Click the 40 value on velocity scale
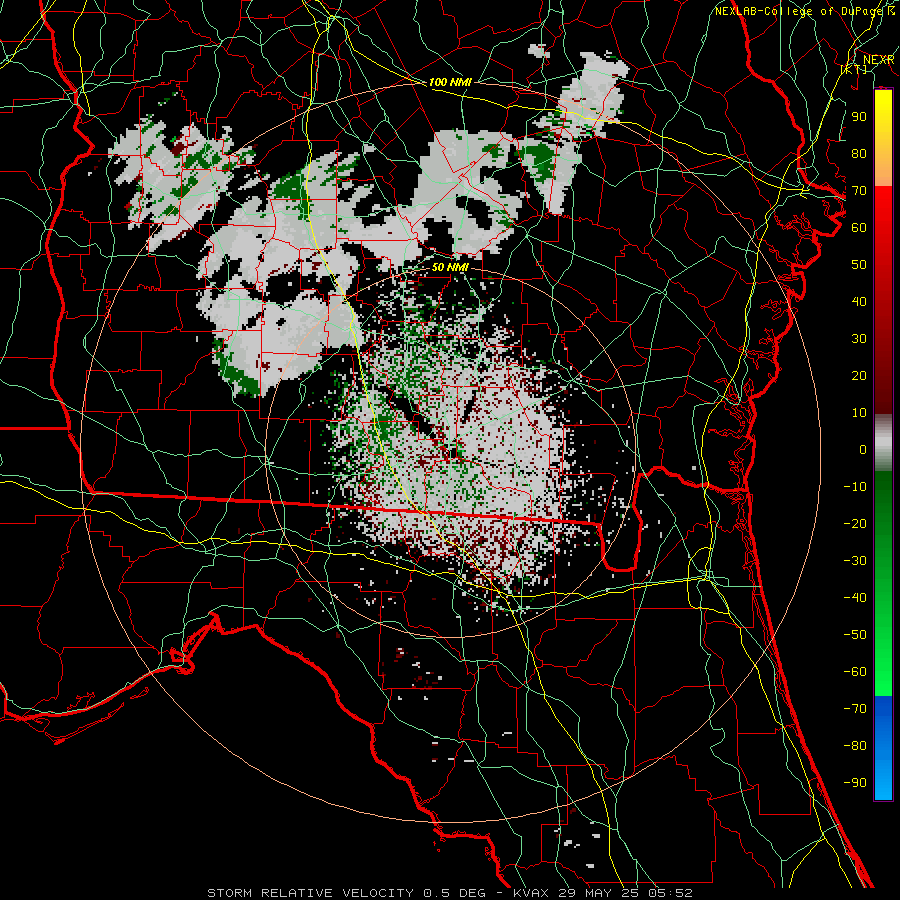The height and width of the screenshot is (900, 900). [x=859, y=301]
